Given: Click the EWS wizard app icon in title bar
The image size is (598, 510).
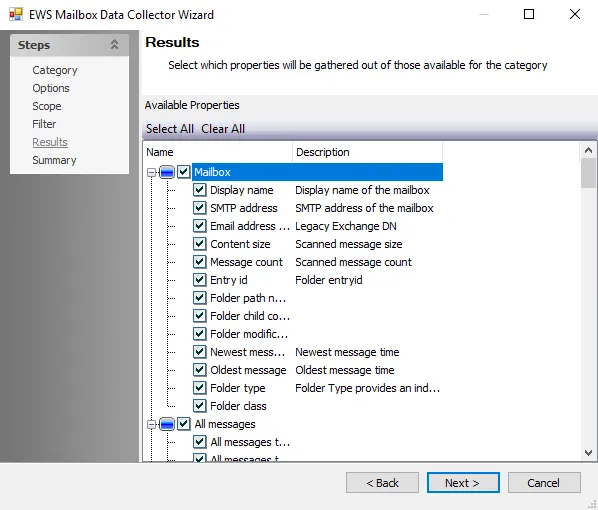Looking at the screenshot, I should (x=16, y=14).
